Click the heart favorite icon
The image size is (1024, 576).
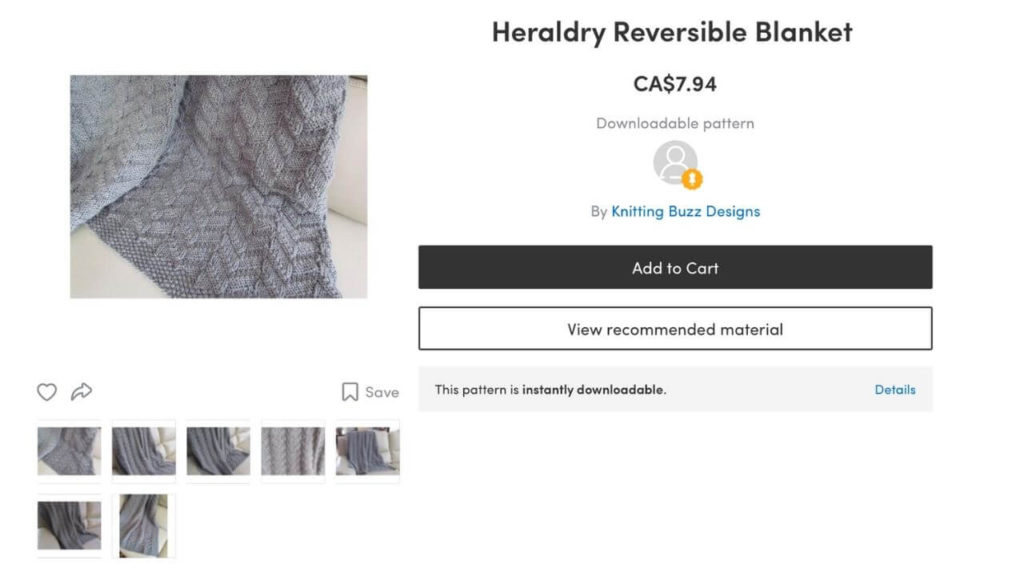(46, 392)
